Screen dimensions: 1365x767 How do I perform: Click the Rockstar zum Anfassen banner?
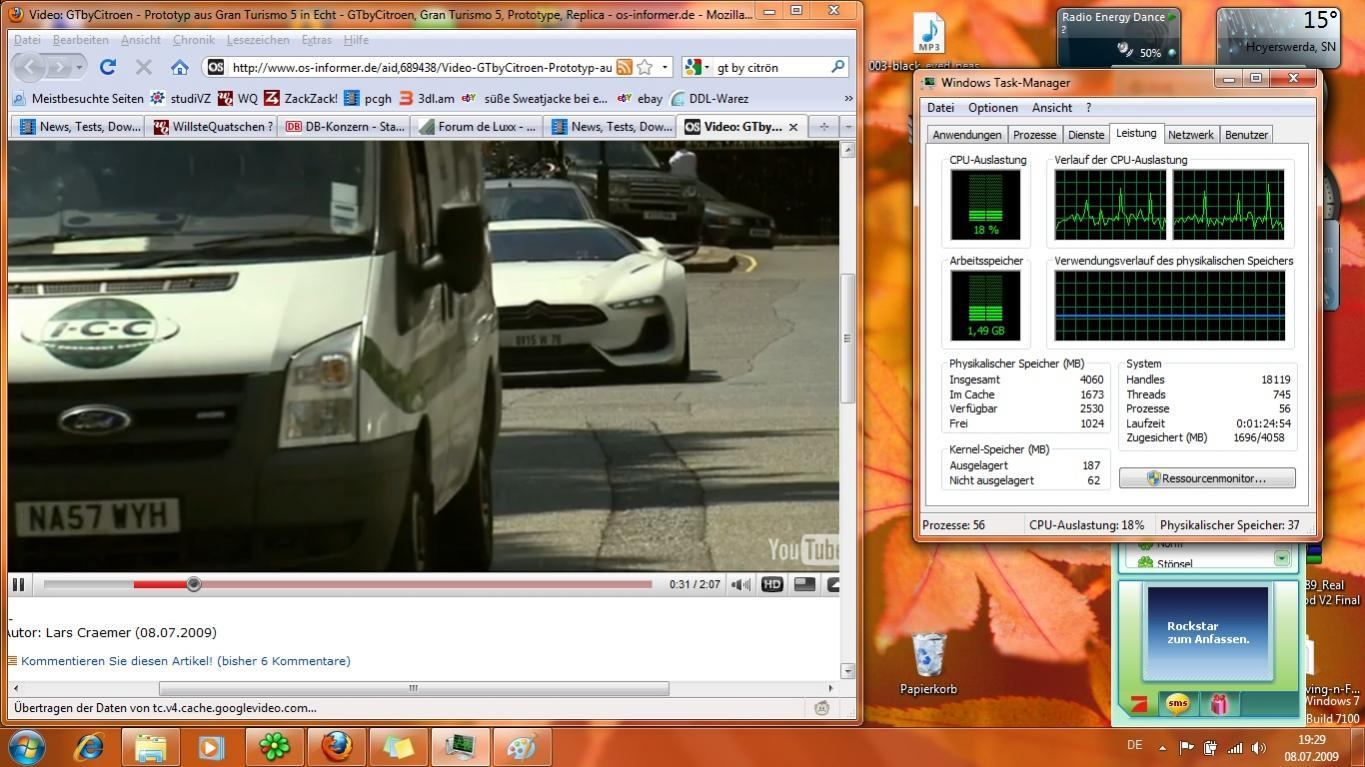click(1208, 633)
